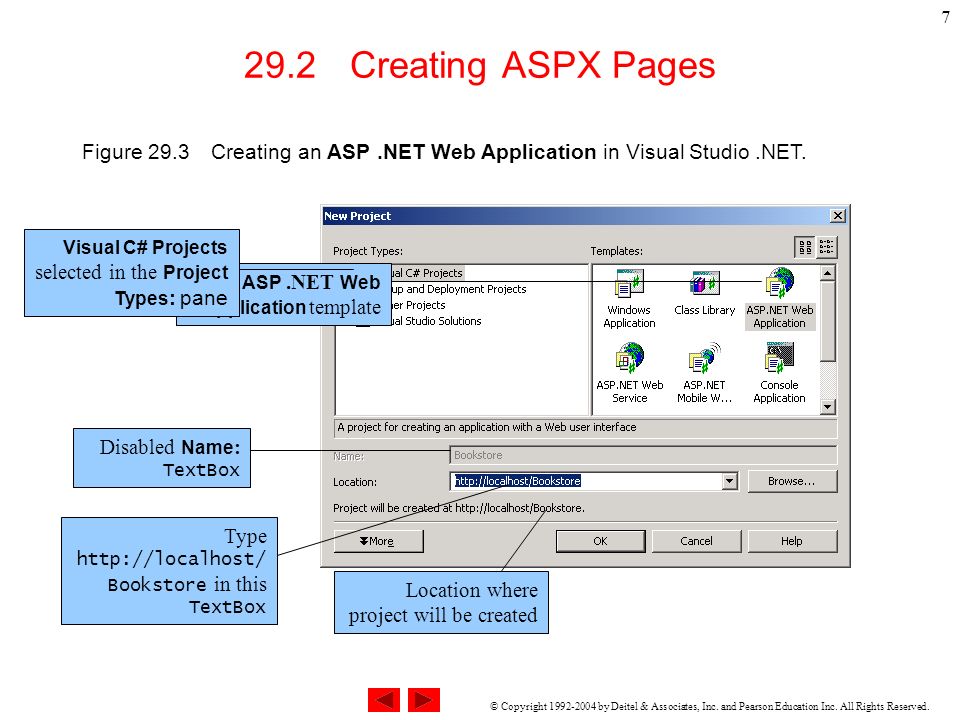Select Visual Studio Solutions project type

coord(437,321)
